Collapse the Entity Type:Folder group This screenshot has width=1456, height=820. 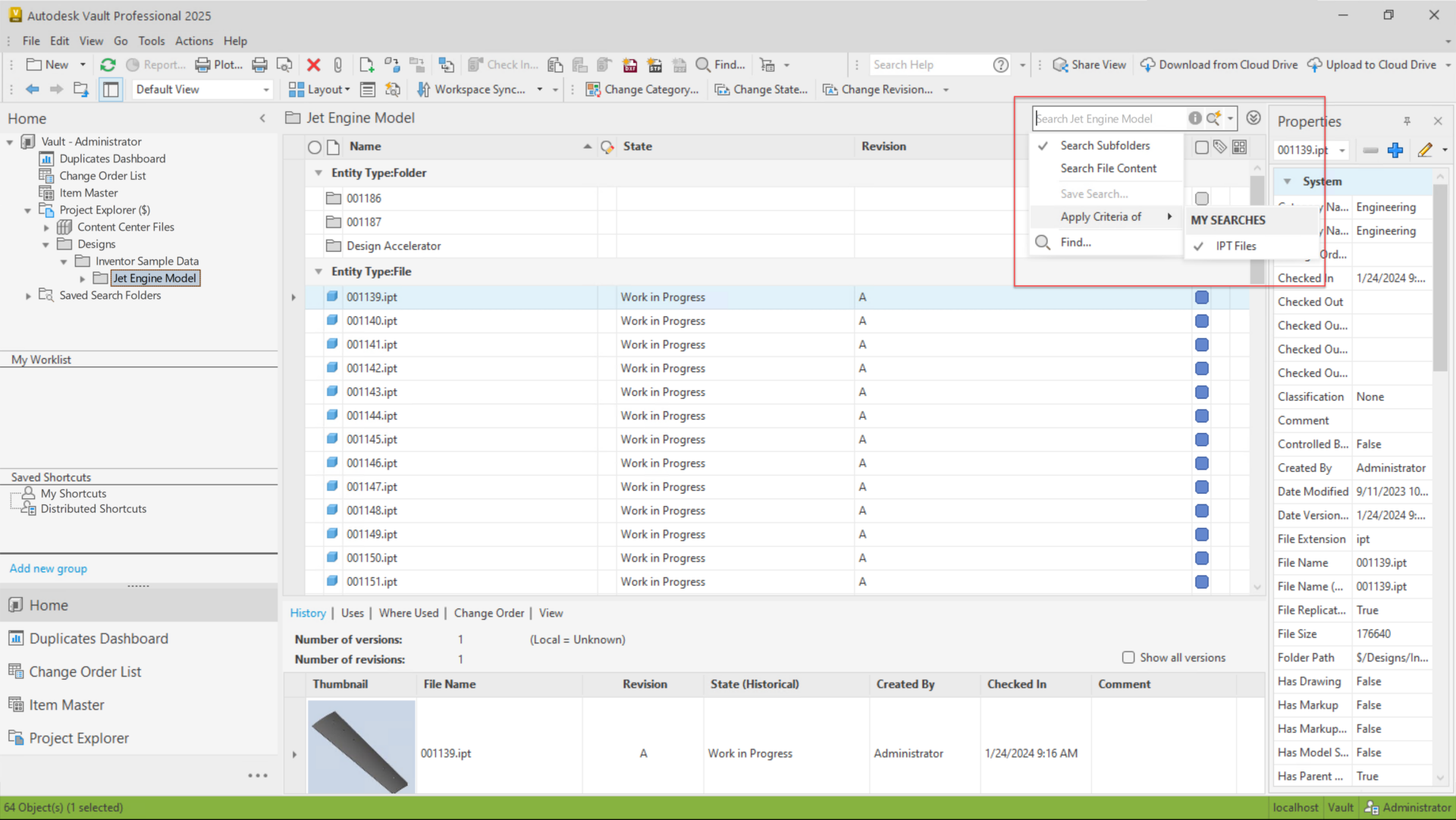tap(318, 173)
